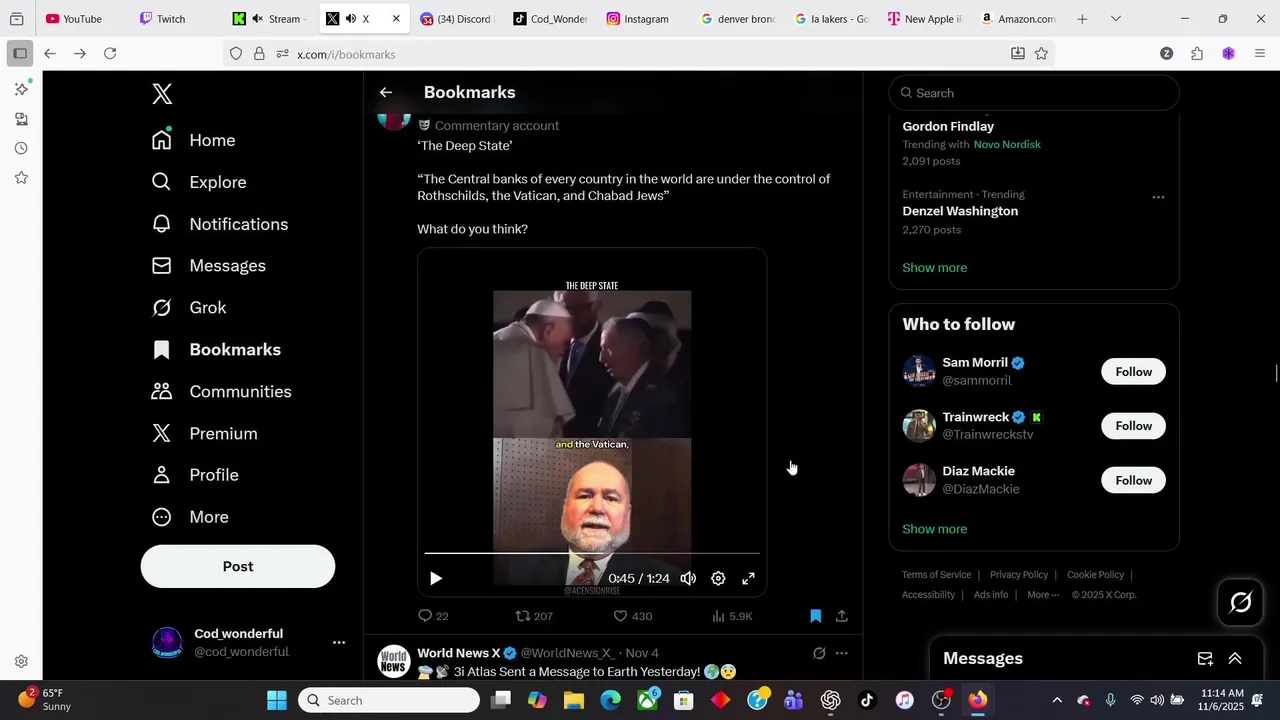Follow Diaz Mackie
Screen dimensions: 1280x720
tap(1134, 481)
